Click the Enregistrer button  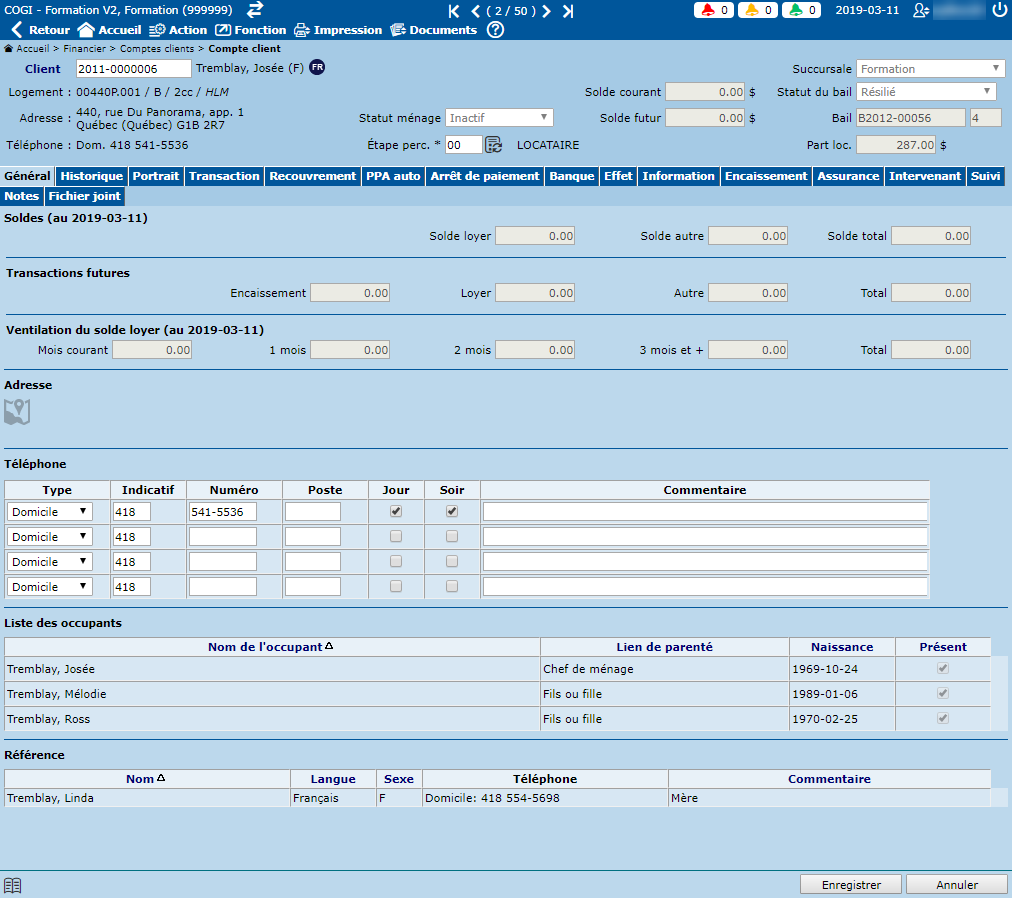pos(851,885)
